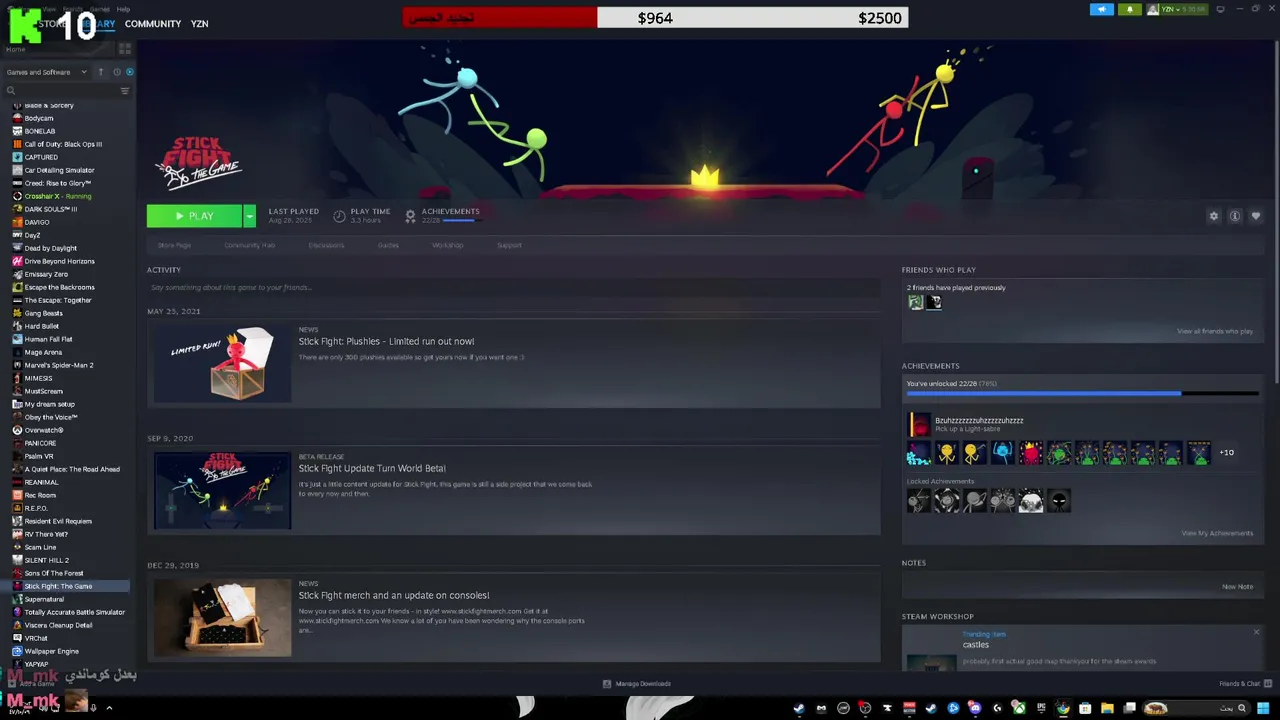Open the Plushies Limited run news thumbnail
This screenshot has height=720, width=1280.
222,362
